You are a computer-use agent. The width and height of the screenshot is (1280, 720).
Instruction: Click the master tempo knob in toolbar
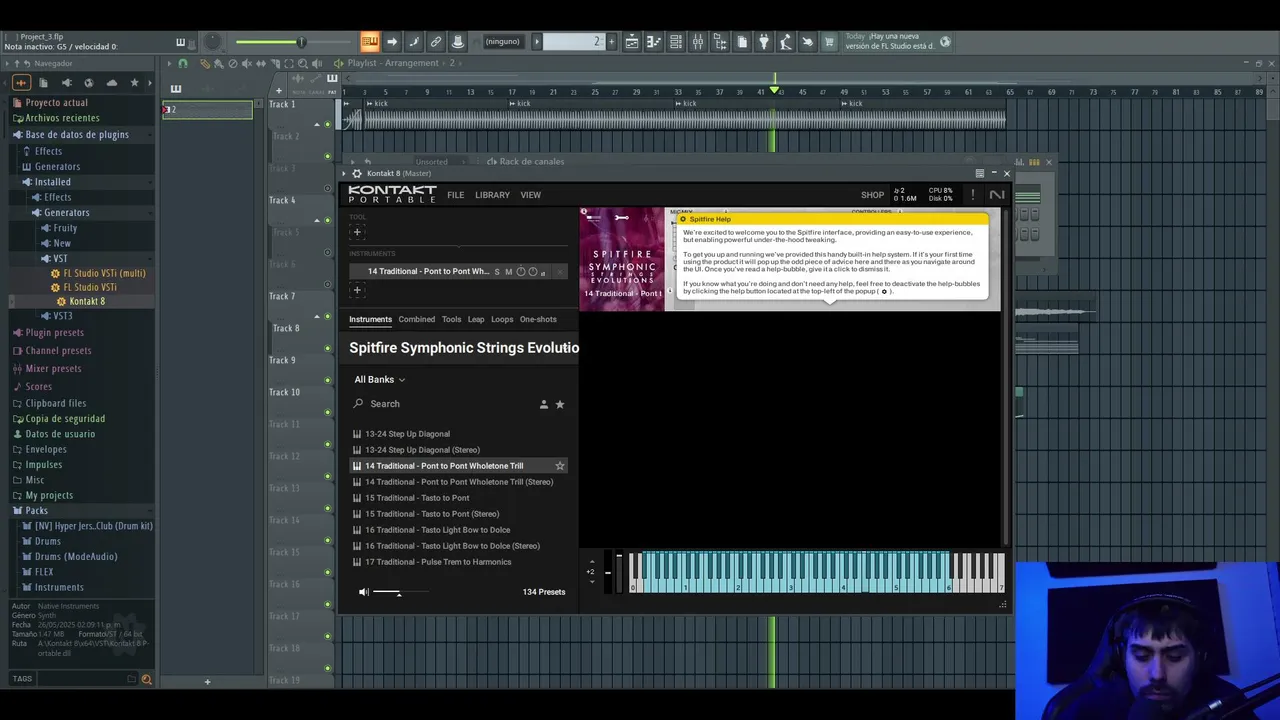pos(212,41)
